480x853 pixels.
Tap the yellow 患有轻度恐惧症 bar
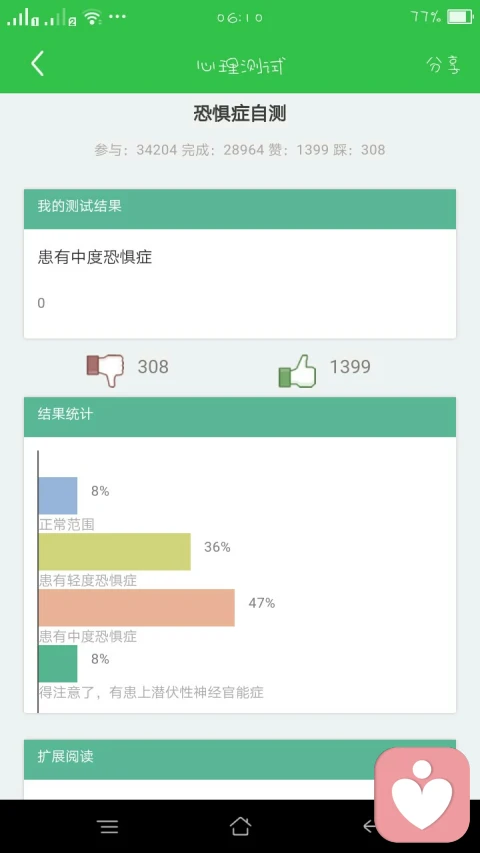[x=114, y=552]
